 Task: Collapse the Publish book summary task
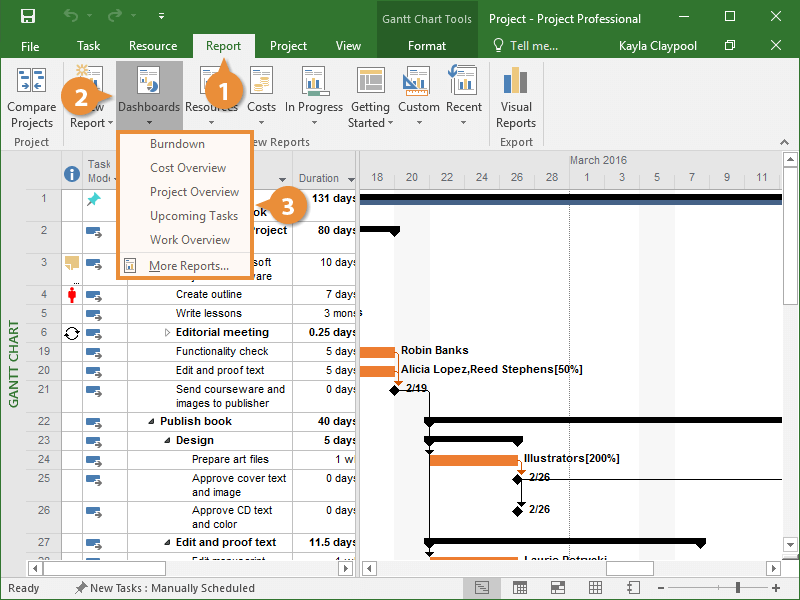tap(152, 422)
